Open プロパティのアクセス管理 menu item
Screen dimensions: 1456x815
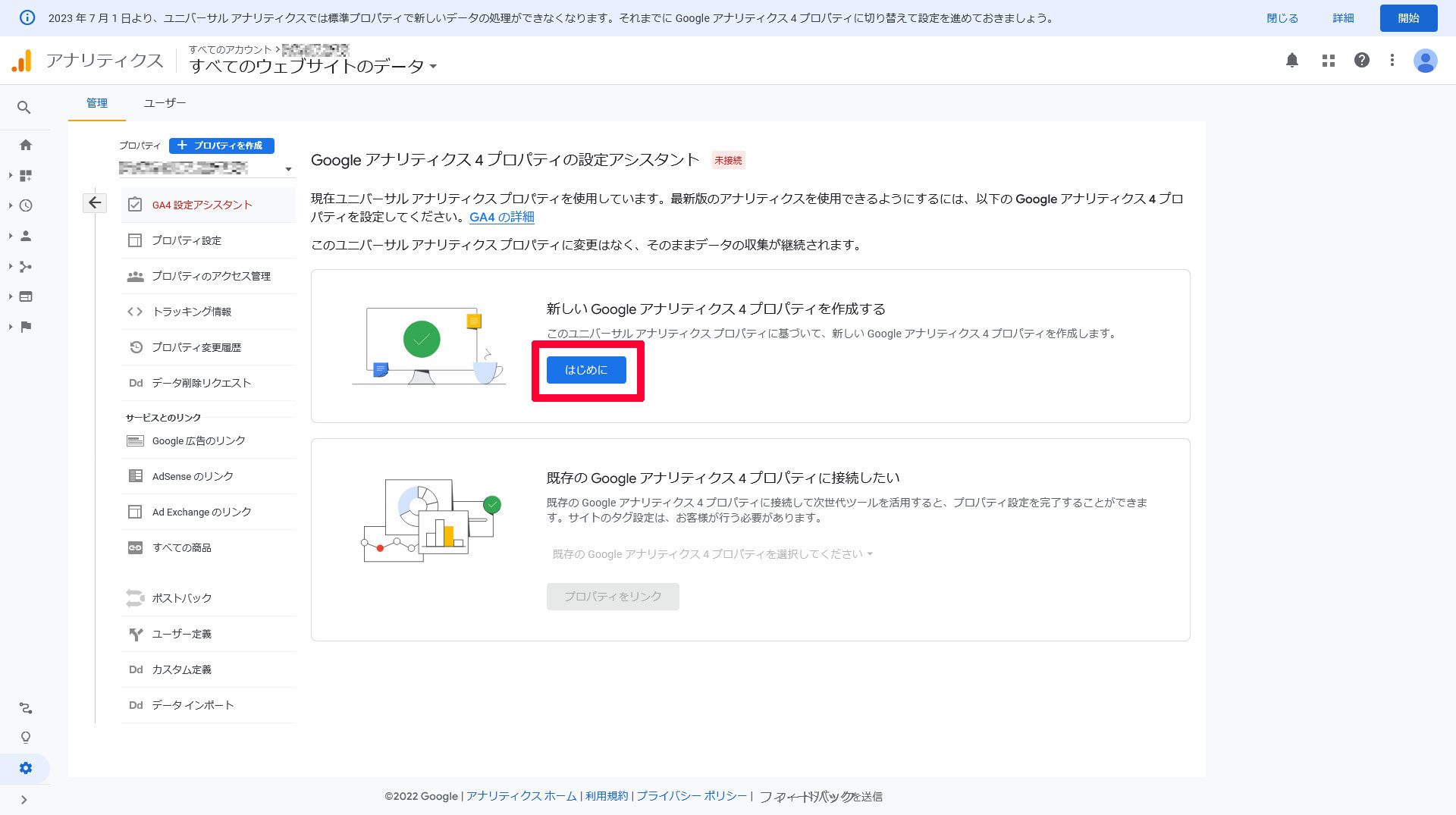(x=209, y=276)
